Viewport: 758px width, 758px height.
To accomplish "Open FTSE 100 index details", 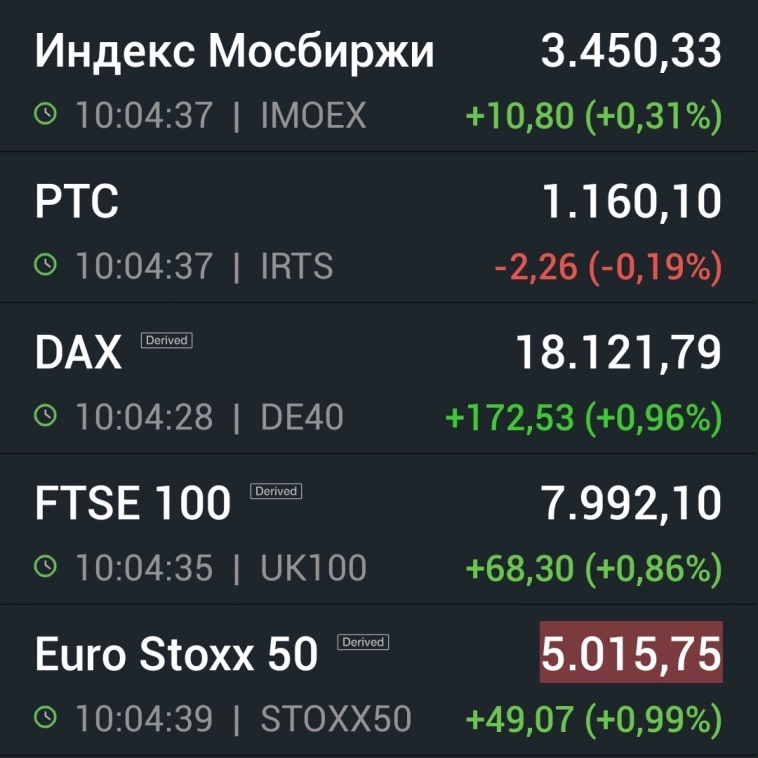I will (x=132, y=504).
